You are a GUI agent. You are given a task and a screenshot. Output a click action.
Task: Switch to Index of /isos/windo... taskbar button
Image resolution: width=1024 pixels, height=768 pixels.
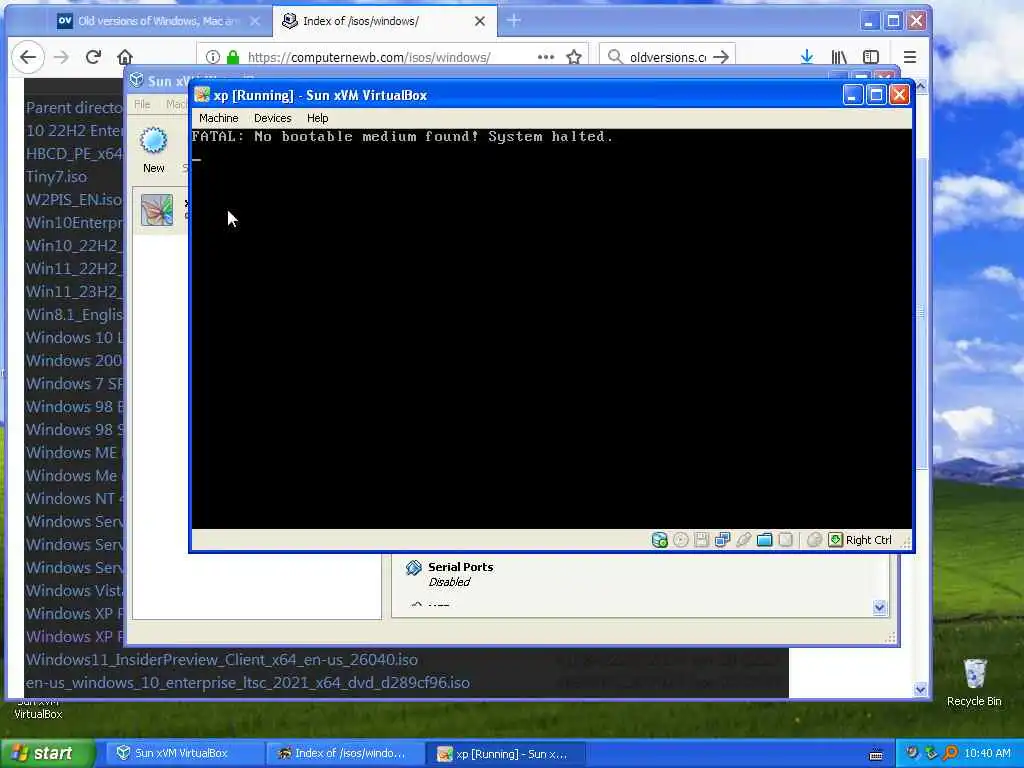(345, 753)
